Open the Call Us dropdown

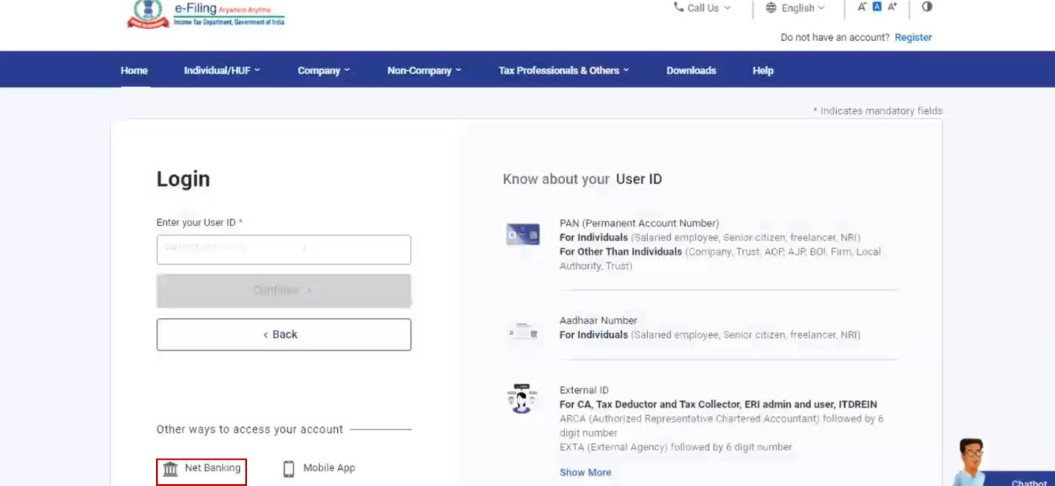click(x=702, y=8)
